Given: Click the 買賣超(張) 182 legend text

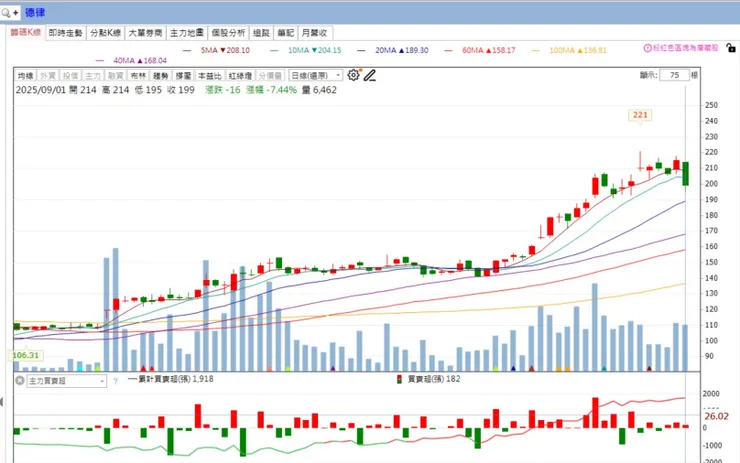Looking at the screenshot, I should click(x=434, y=379).
